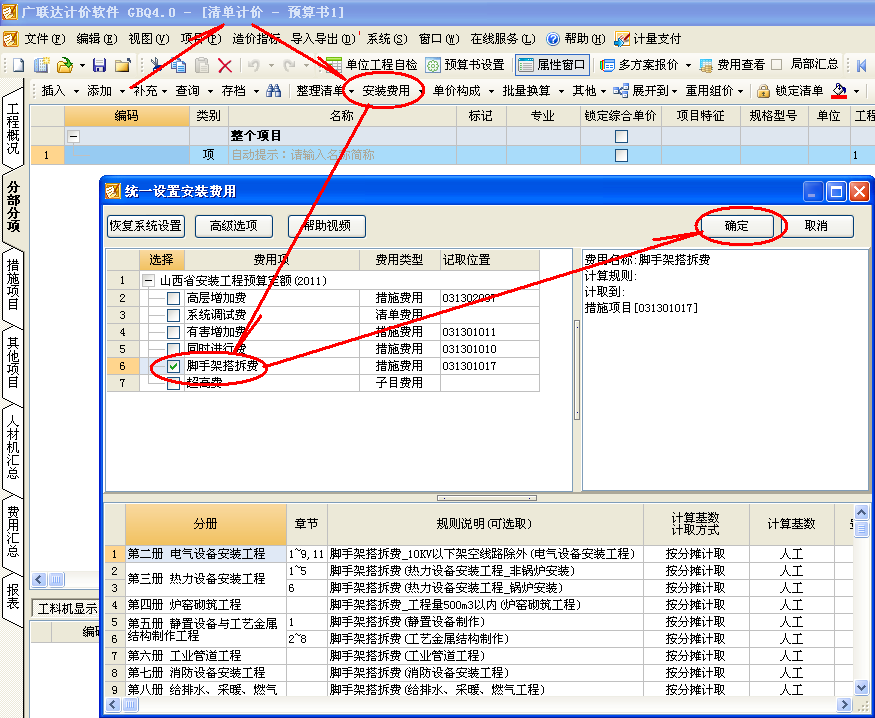The width and height of the screenshot is (875, 718).
Task: Click the 分册 column header
Action: point(205,524)
